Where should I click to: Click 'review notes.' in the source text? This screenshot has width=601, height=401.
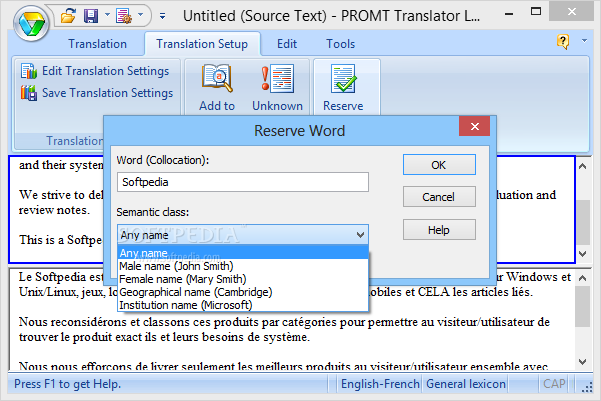pyautogui.click(x=54, y=210)
